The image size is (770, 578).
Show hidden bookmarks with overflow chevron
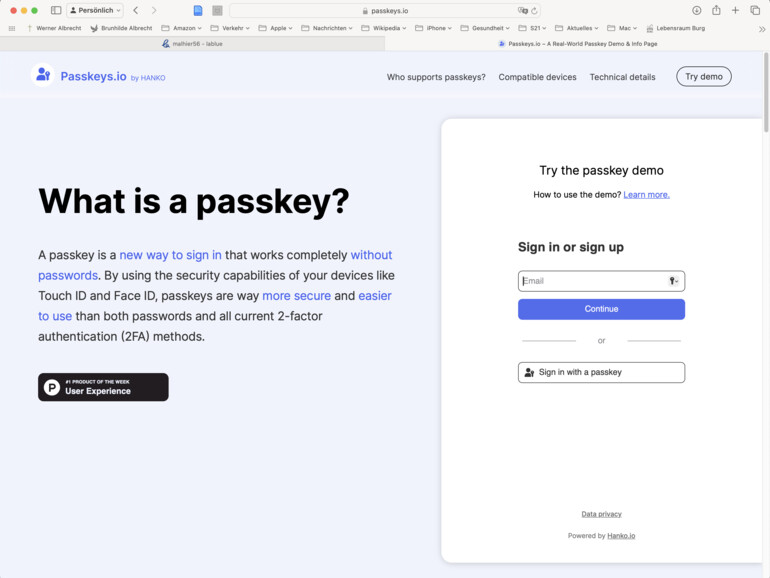pyautogui.click(x=762, y=28)
